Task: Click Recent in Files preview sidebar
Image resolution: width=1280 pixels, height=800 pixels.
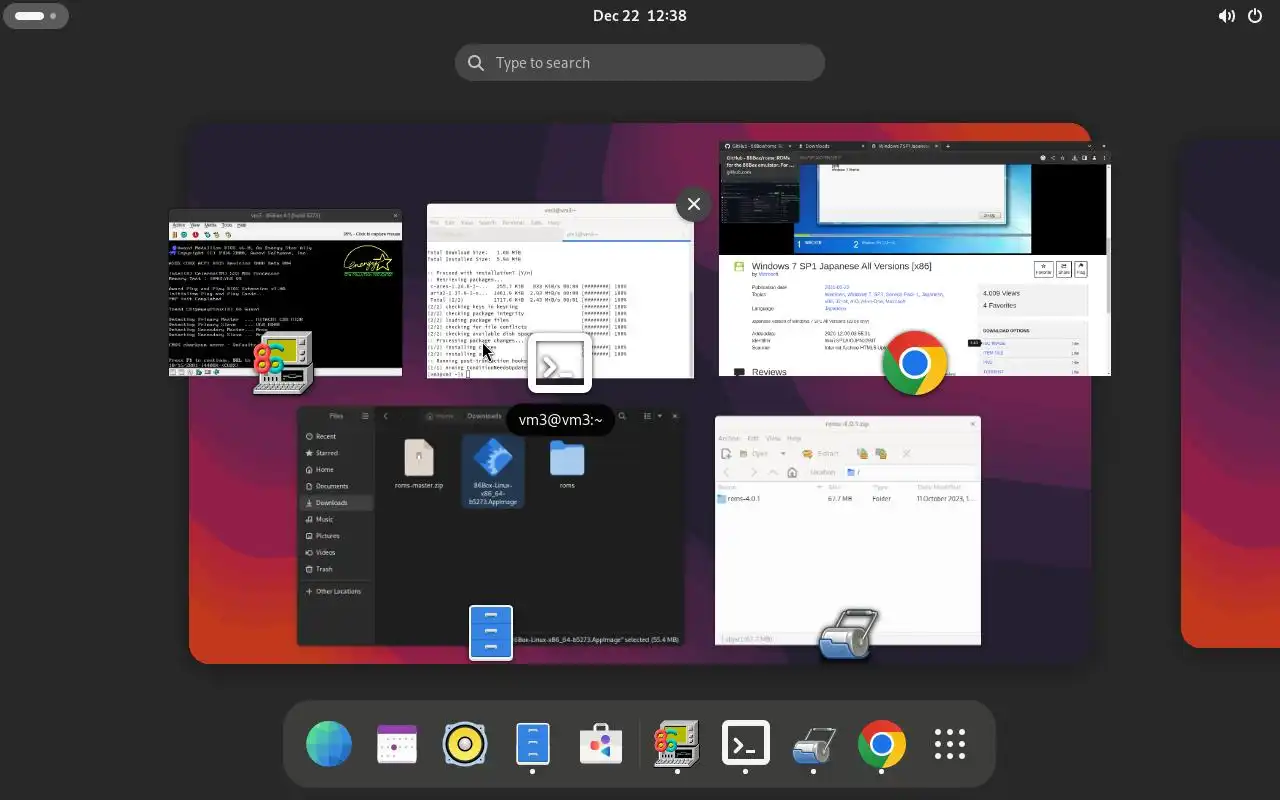Action: pos(326,437)
